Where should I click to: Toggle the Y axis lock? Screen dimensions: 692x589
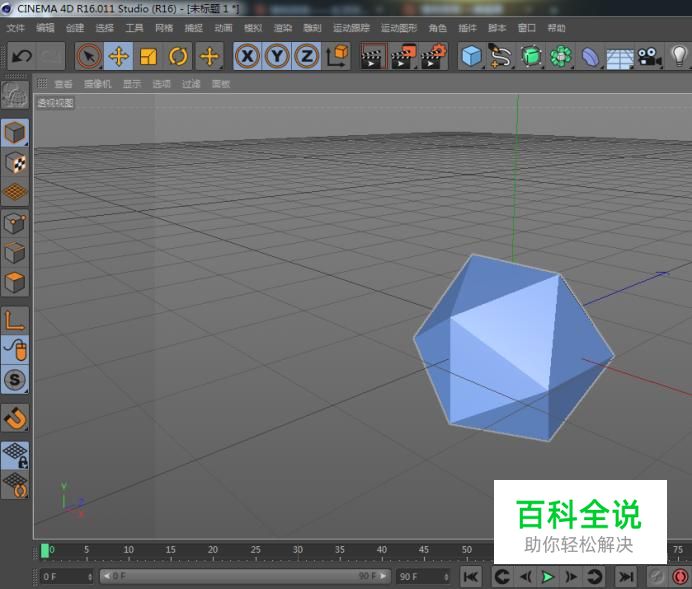click(x=277, y=56)
